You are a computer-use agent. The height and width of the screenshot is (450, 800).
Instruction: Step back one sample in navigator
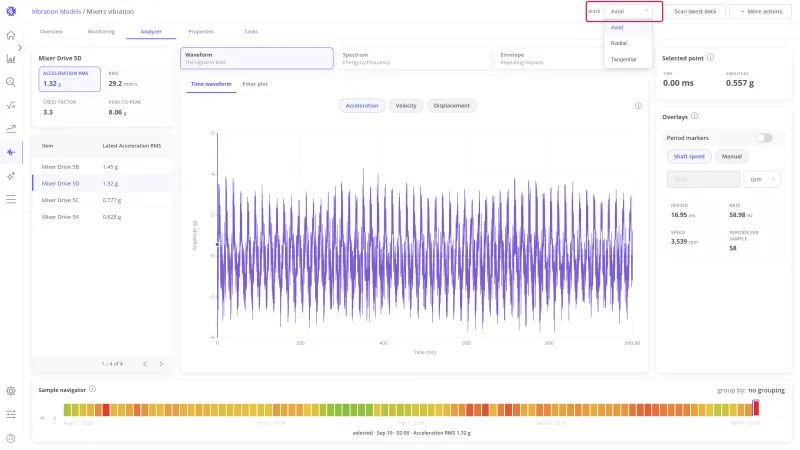[55, 418]
